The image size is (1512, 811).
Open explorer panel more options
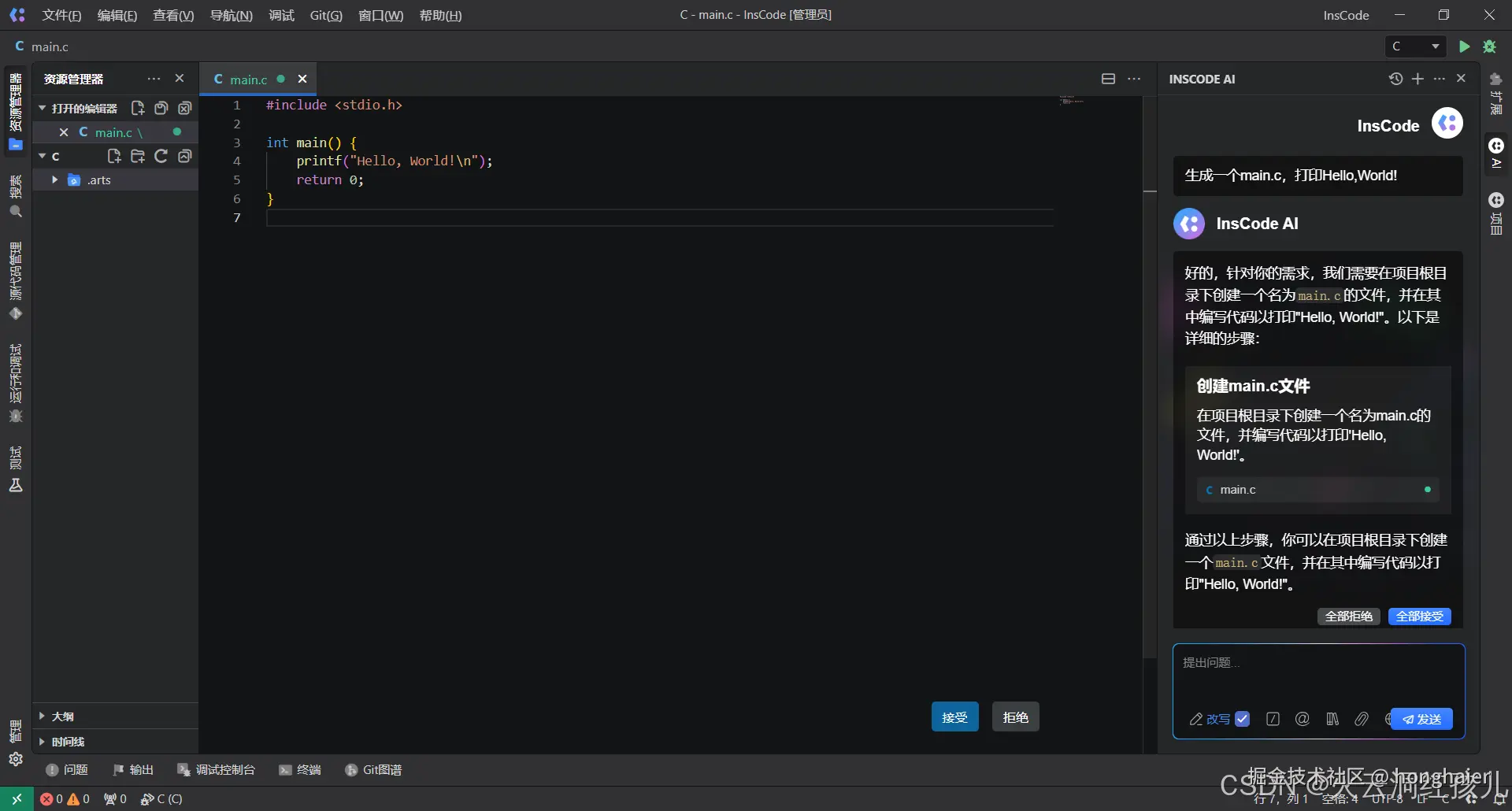coord(154,79)
